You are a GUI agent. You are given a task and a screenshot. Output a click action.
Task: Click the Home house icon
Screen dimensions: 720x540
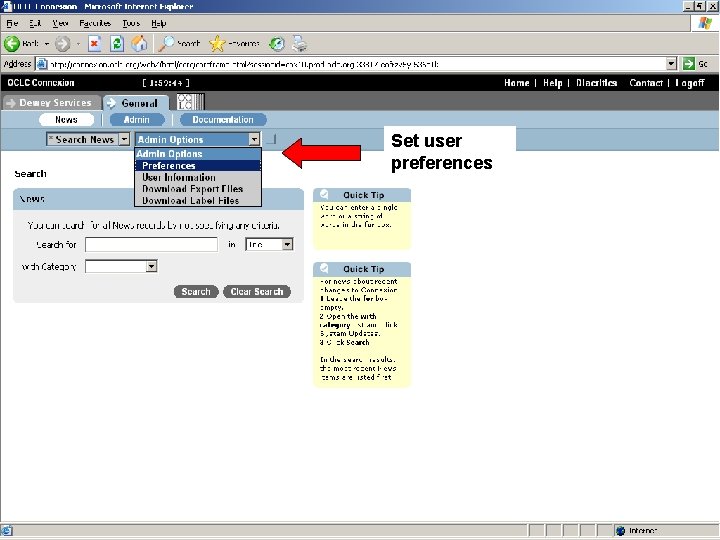click(x=140, y=44)
